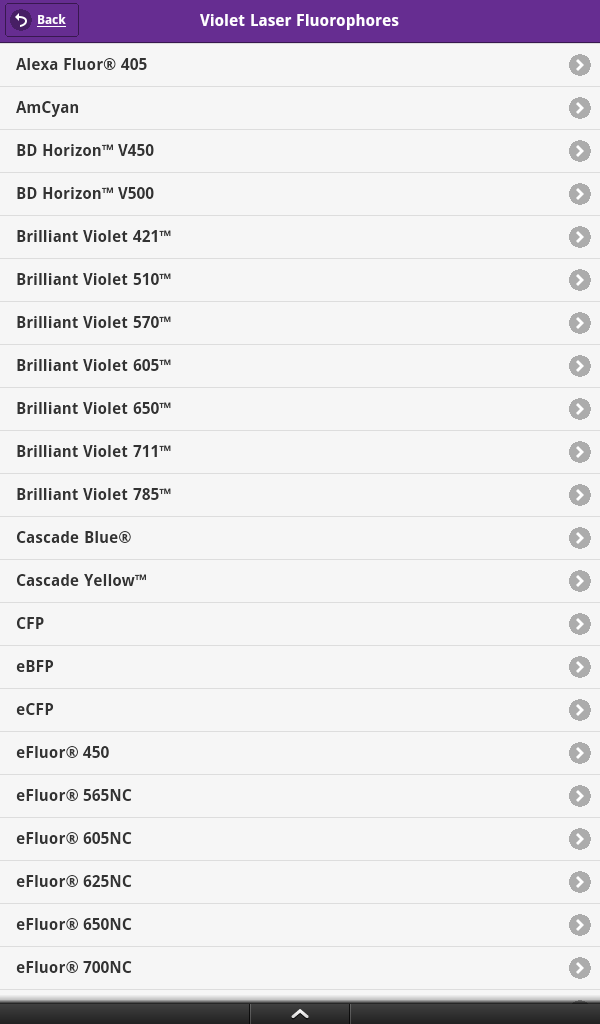Image resolution: width=600 pixels, height=1024 pixels.
Task: Click the arrow icon next to eBFP
Action: coord(579,667)
